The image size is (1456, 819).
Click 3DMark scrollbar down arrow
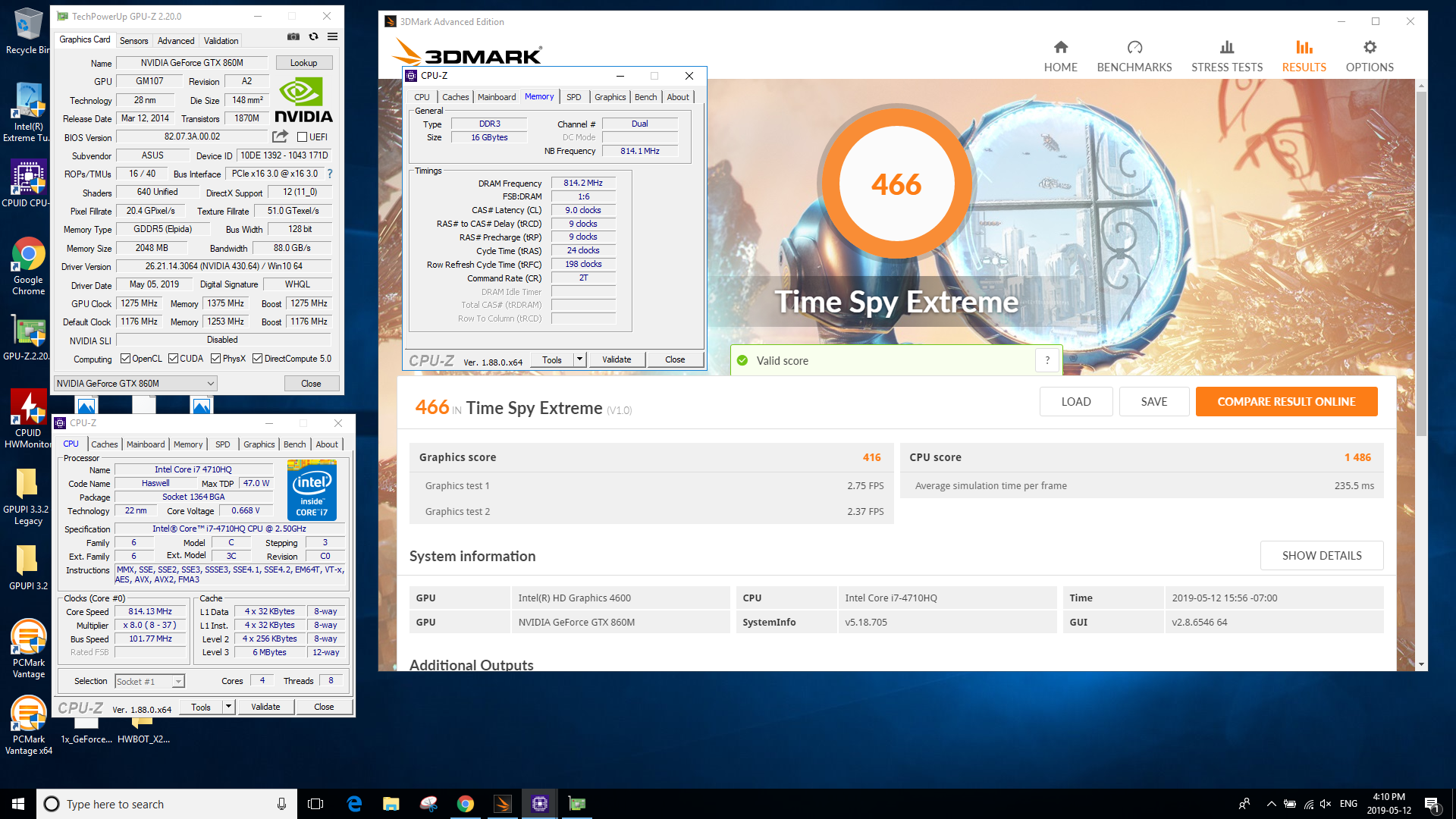point(1421,664)
